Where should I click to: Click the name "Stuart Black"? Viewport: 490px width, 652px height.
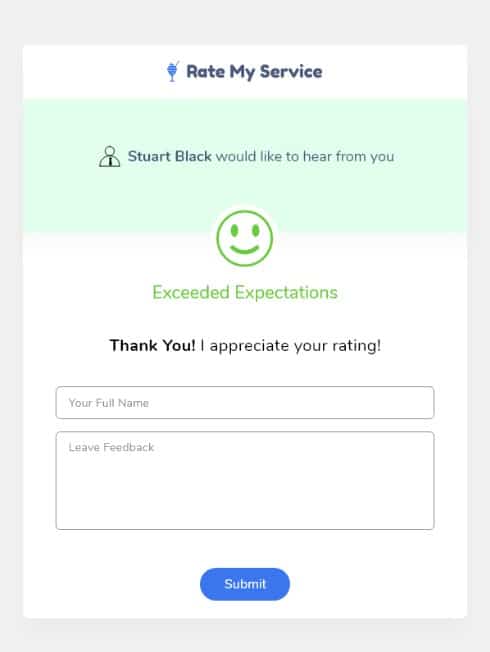pyautogui.click(x=170, y=156)
